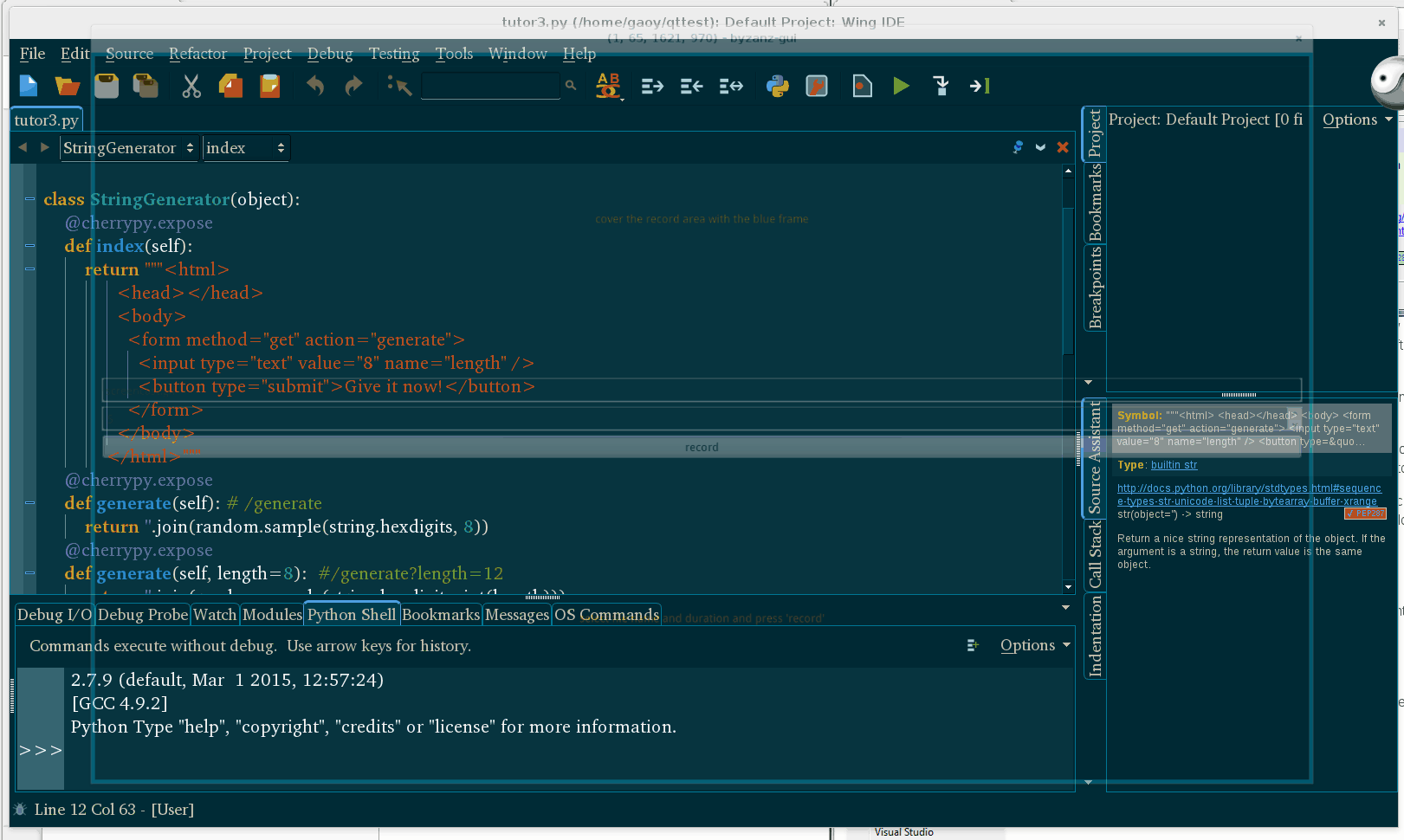This screenshot has width=1404, height=840.
Task: Open the Python Shell environment icon in toolbar
Action: [778, 86]
